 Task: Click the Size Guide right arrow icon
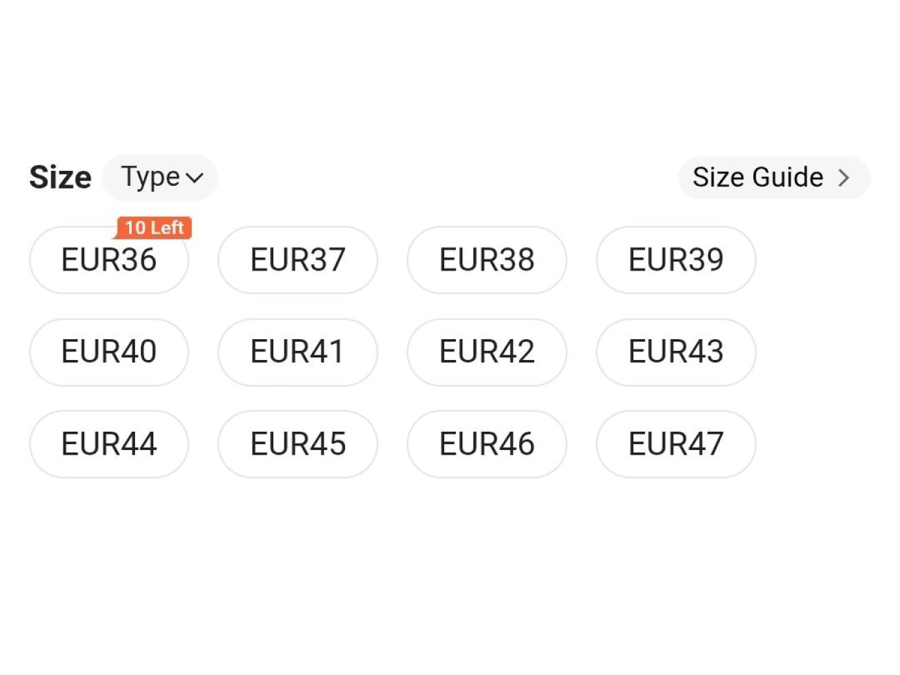844,178
